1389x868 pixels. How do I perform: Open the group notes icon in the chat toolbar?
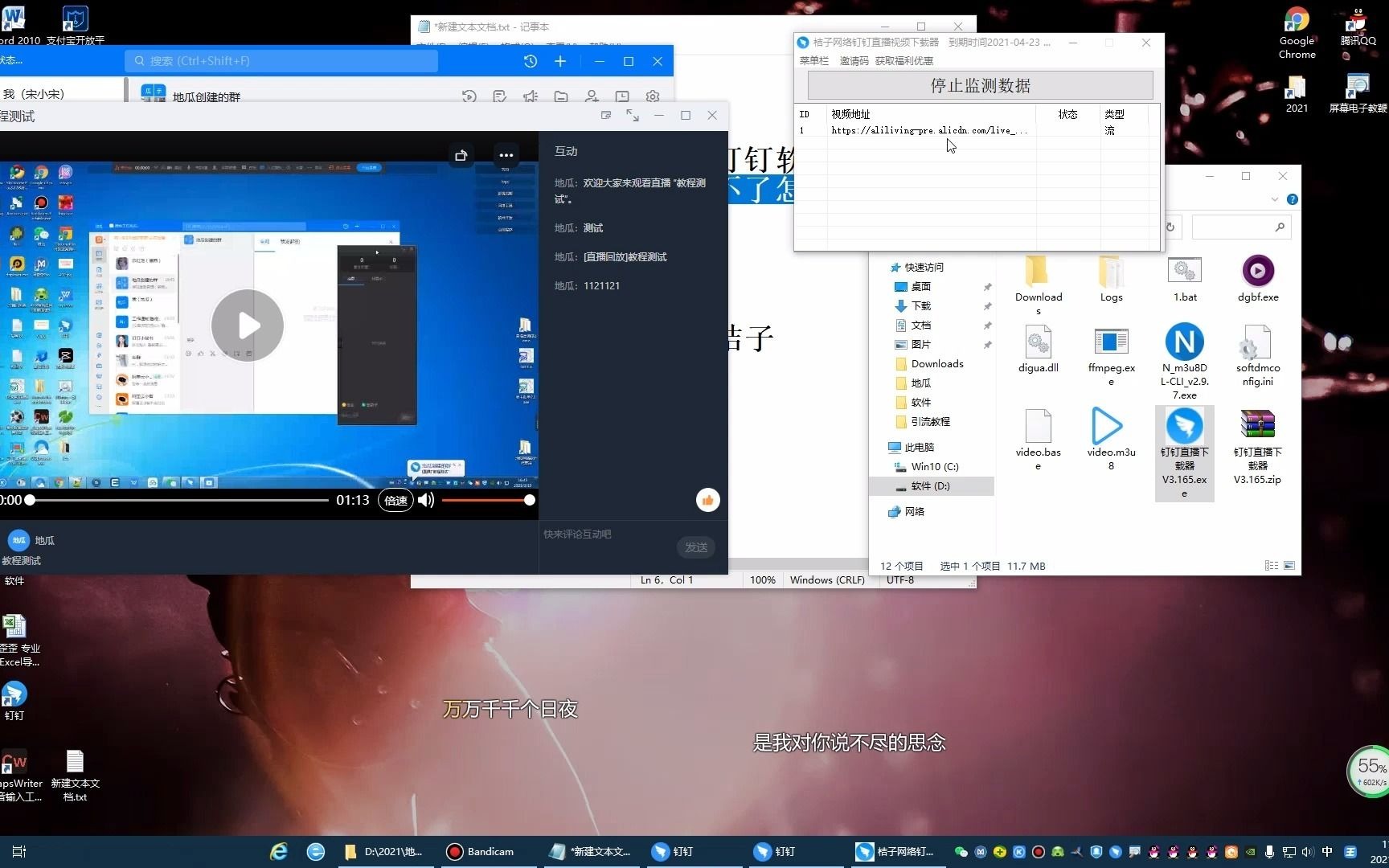(x=500, y=96)
